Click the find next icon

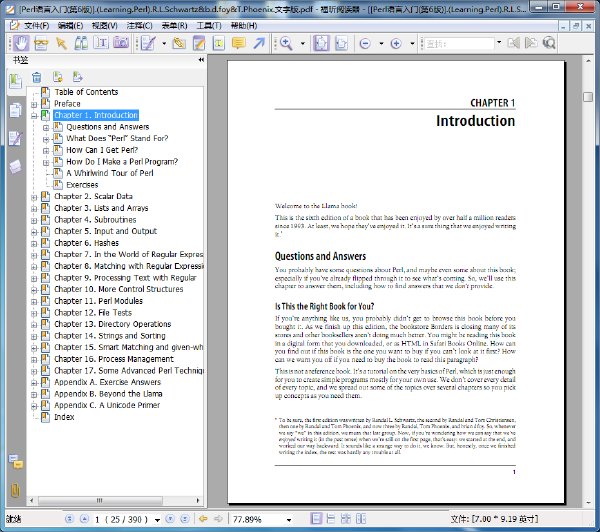[531, 43]
